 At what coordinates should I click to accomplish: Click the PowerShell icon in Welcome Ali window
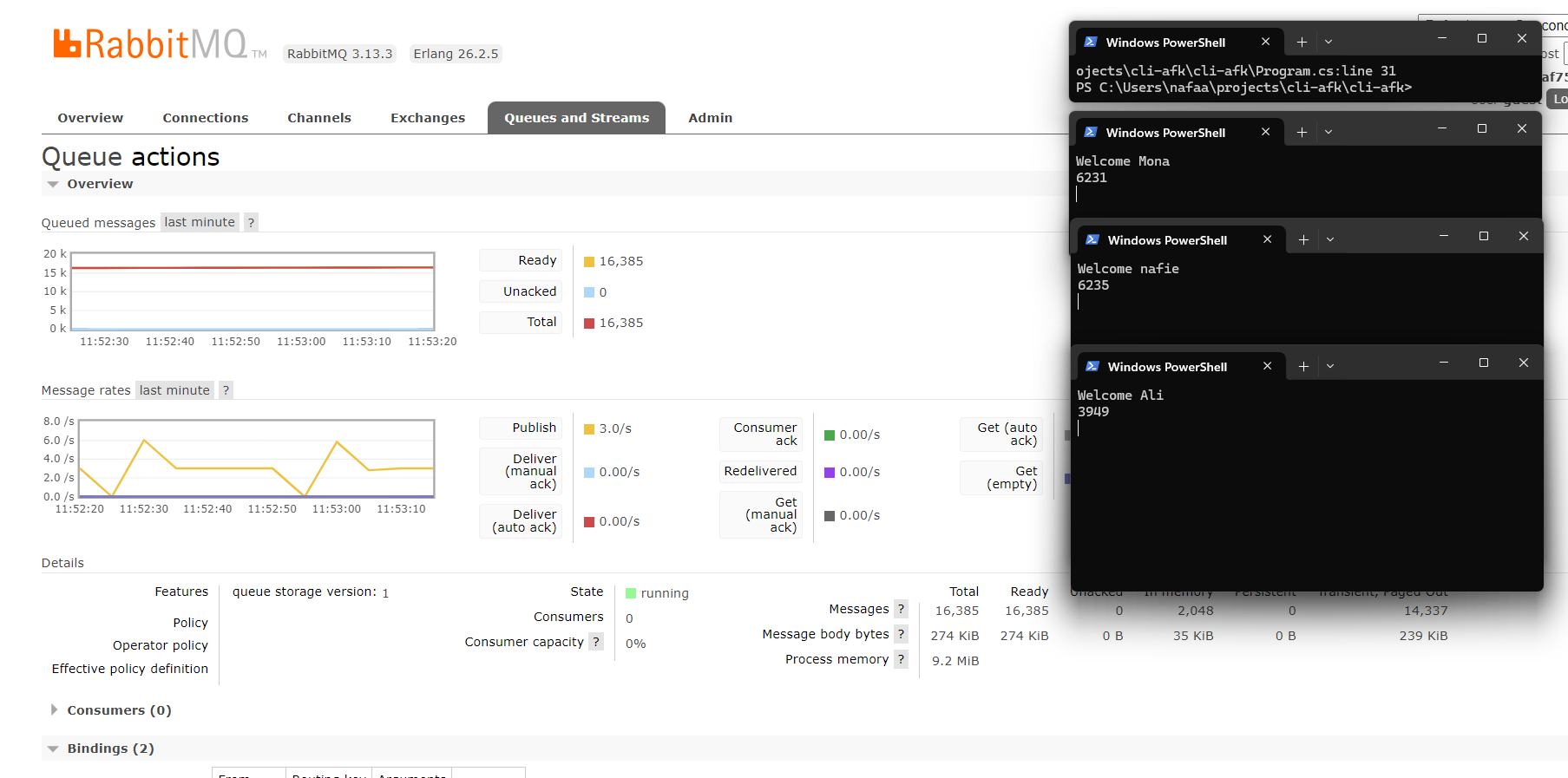[x=1092, y=366]
